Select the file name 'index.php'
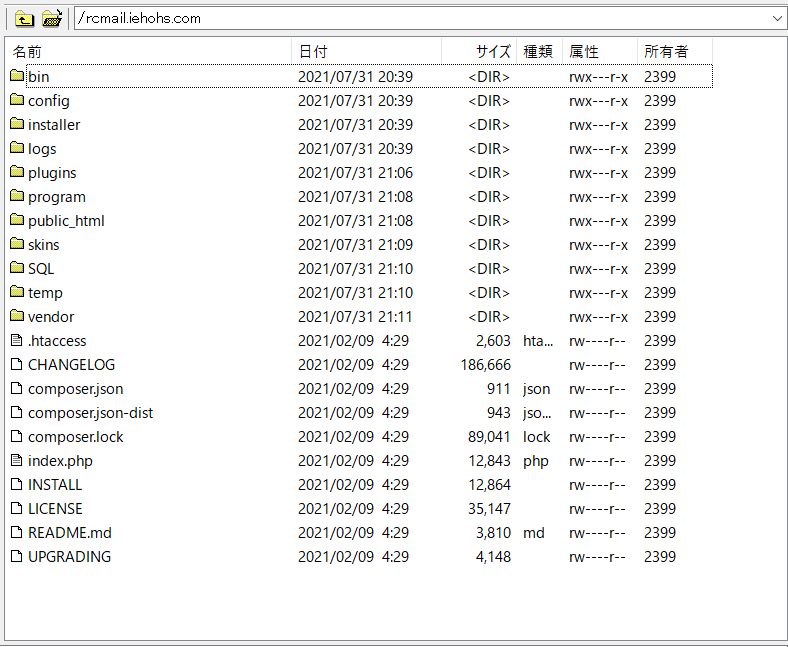This screenshot has height=647, width=788. 60,460
